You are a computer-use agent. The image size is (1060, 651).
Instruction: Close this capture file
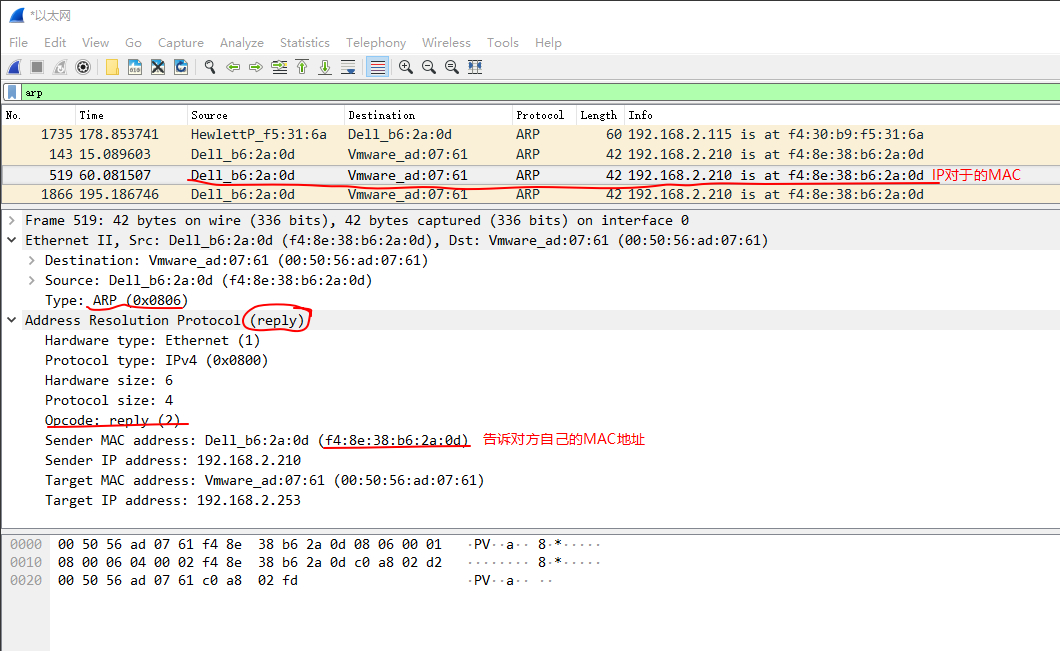[158, 67]
